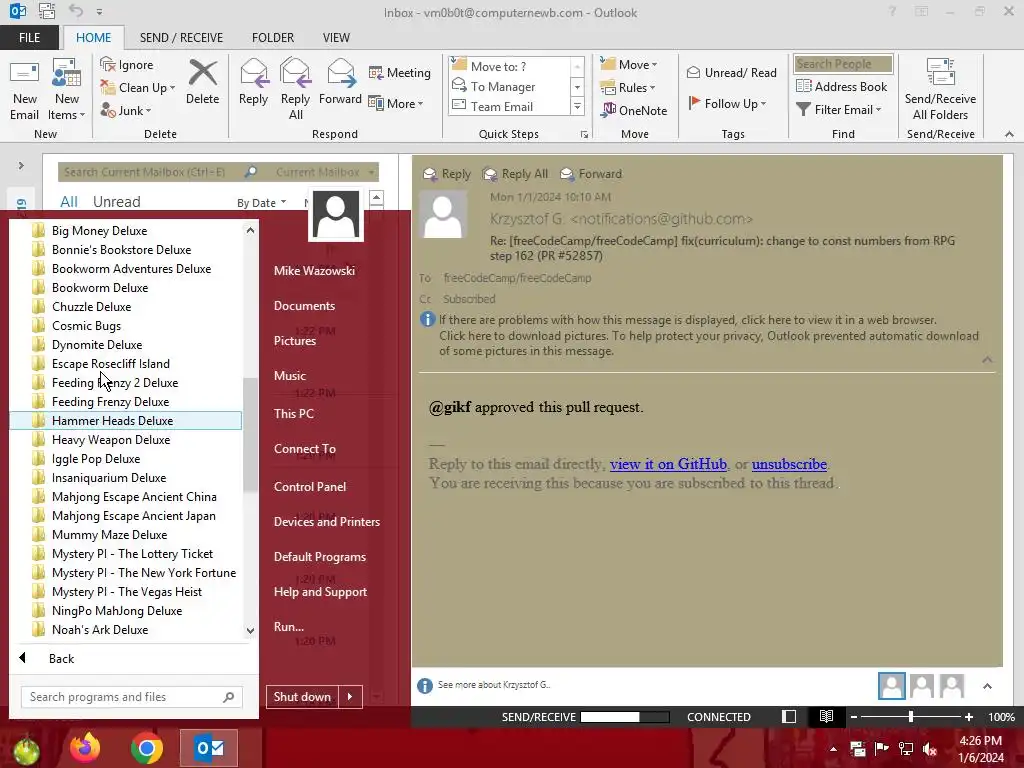This screenshot has height=768, width=1024.
Task: Click the unsubscribe link
Action: click(x=789, y=464)
